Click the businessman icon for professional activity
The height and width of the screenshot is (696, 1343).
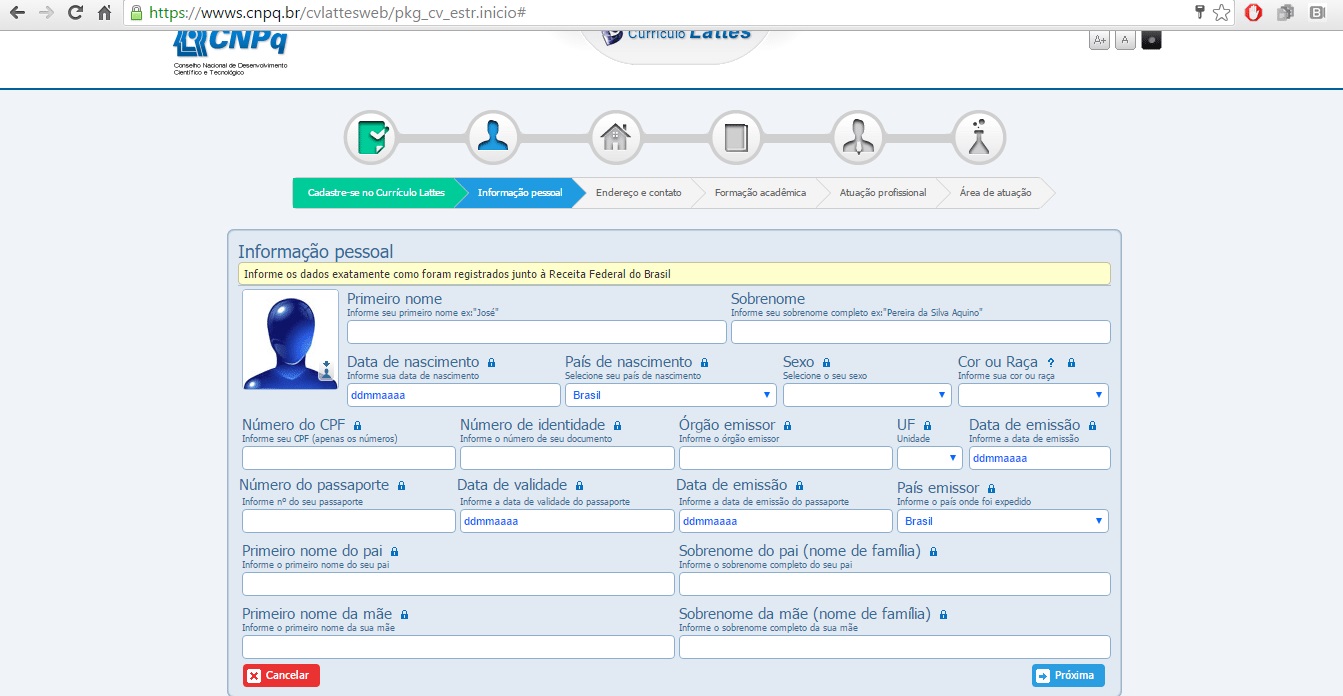(x=857, y=137)
